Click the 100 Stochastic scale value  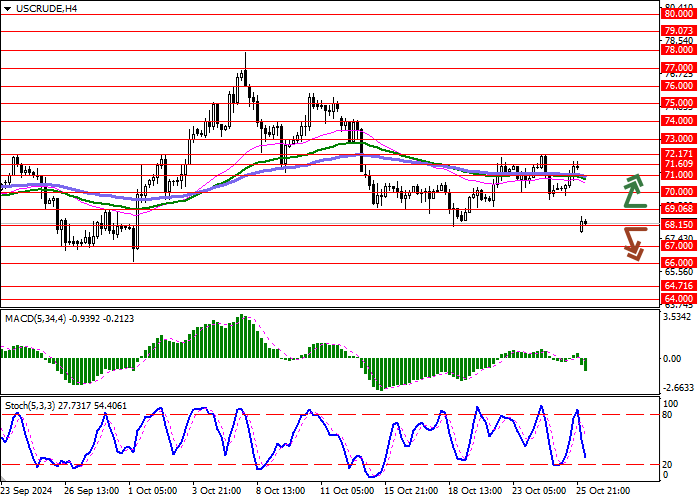point(671,404)
